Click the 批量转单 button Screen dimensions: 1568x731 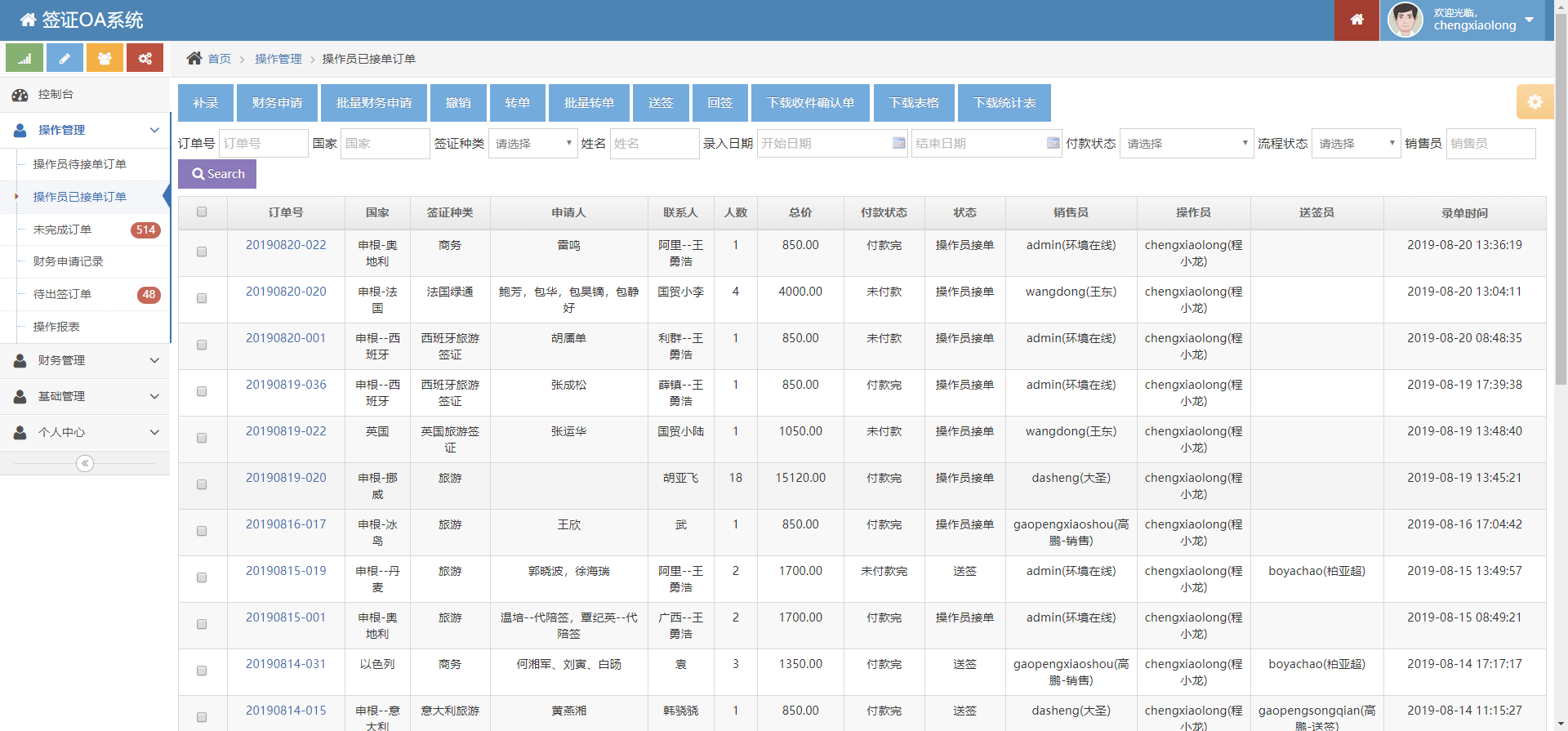[589, 103]
